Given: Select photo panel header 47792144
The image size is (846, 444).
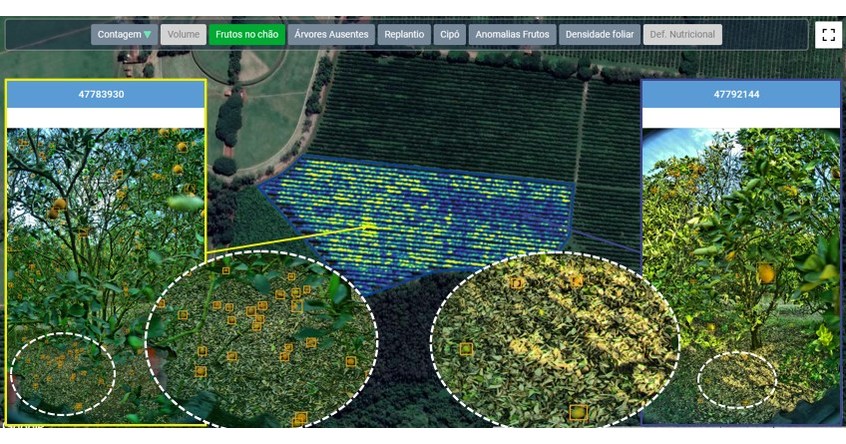Looking at the screenshot, I should point(741,94).
